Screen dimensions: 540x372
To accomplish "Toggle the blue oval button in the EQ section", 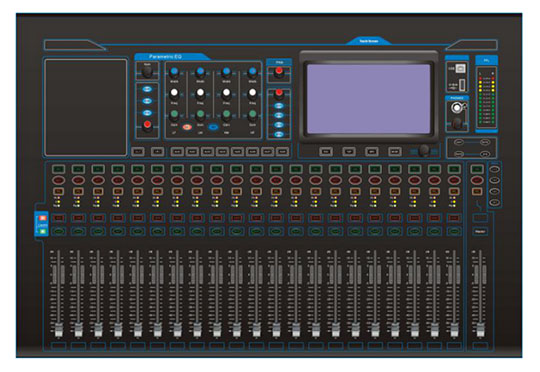I will 213,127.
